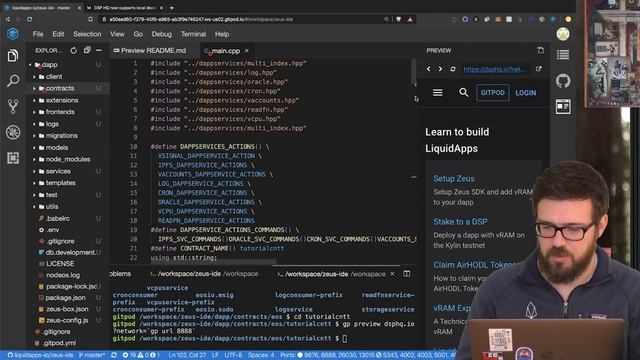Open the Stake to a DSP link
640x360 pixels.
pos(460,222)
